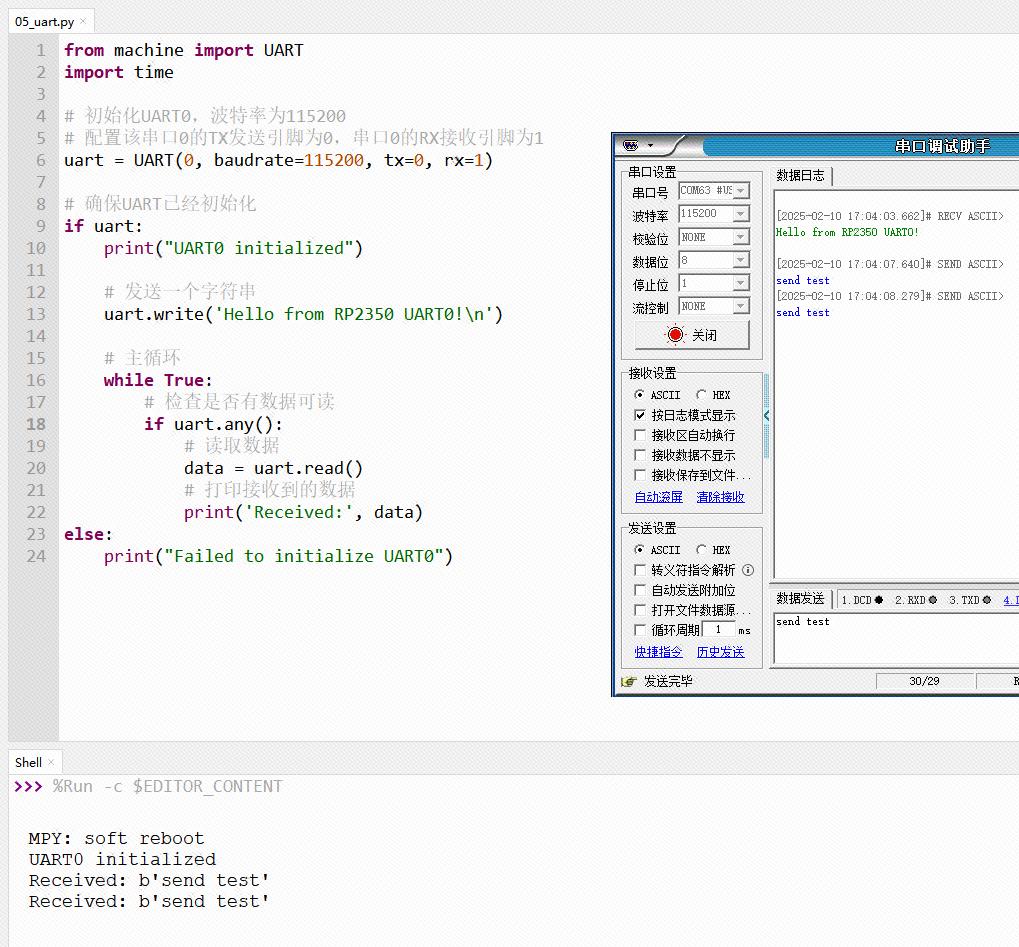
Task: Click the 自动滚屏 link
Action: pyautogui.click(x=658, y=497)
